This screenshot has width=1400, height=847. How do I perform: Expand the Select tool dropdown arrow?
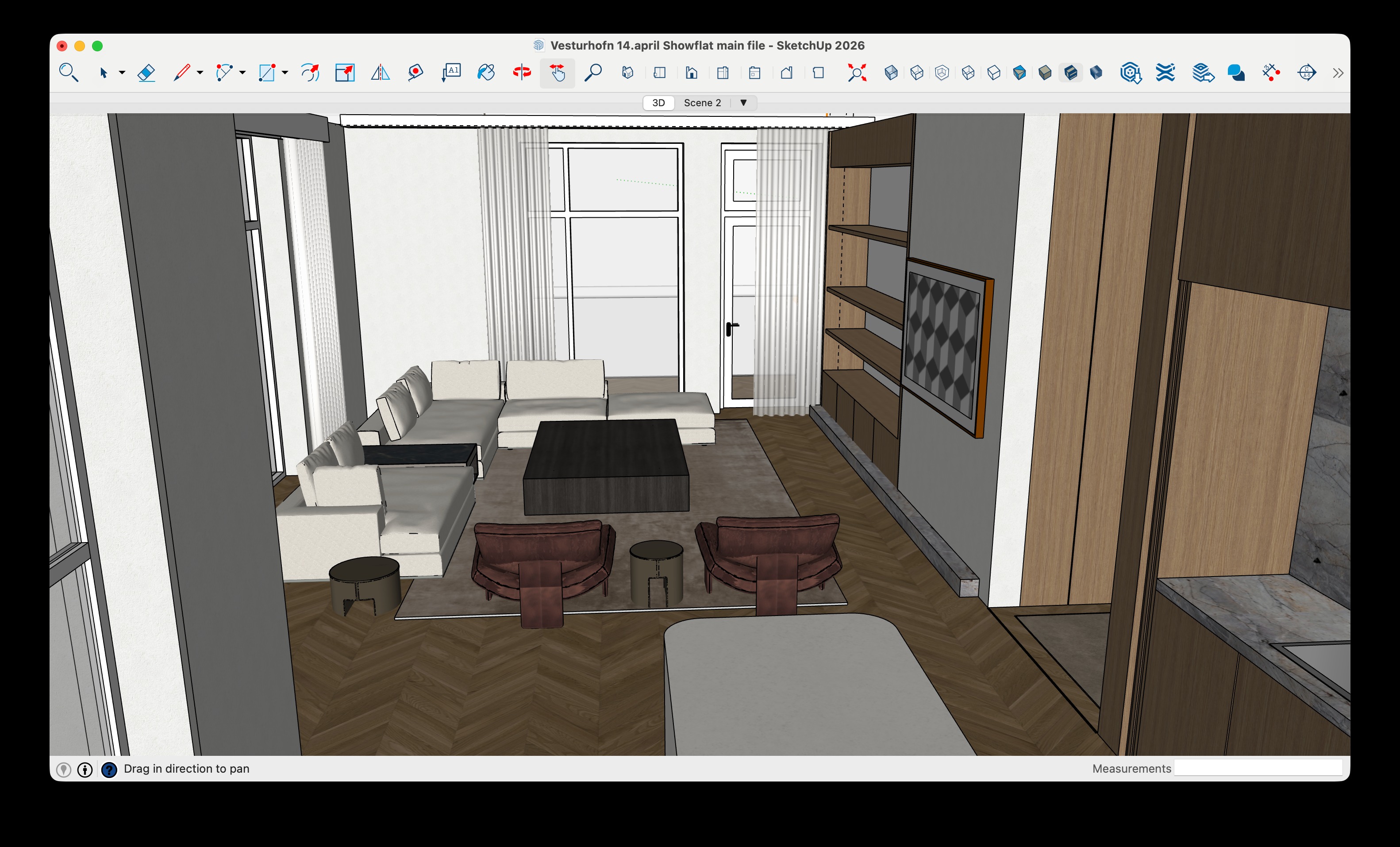tap(122, 73)
